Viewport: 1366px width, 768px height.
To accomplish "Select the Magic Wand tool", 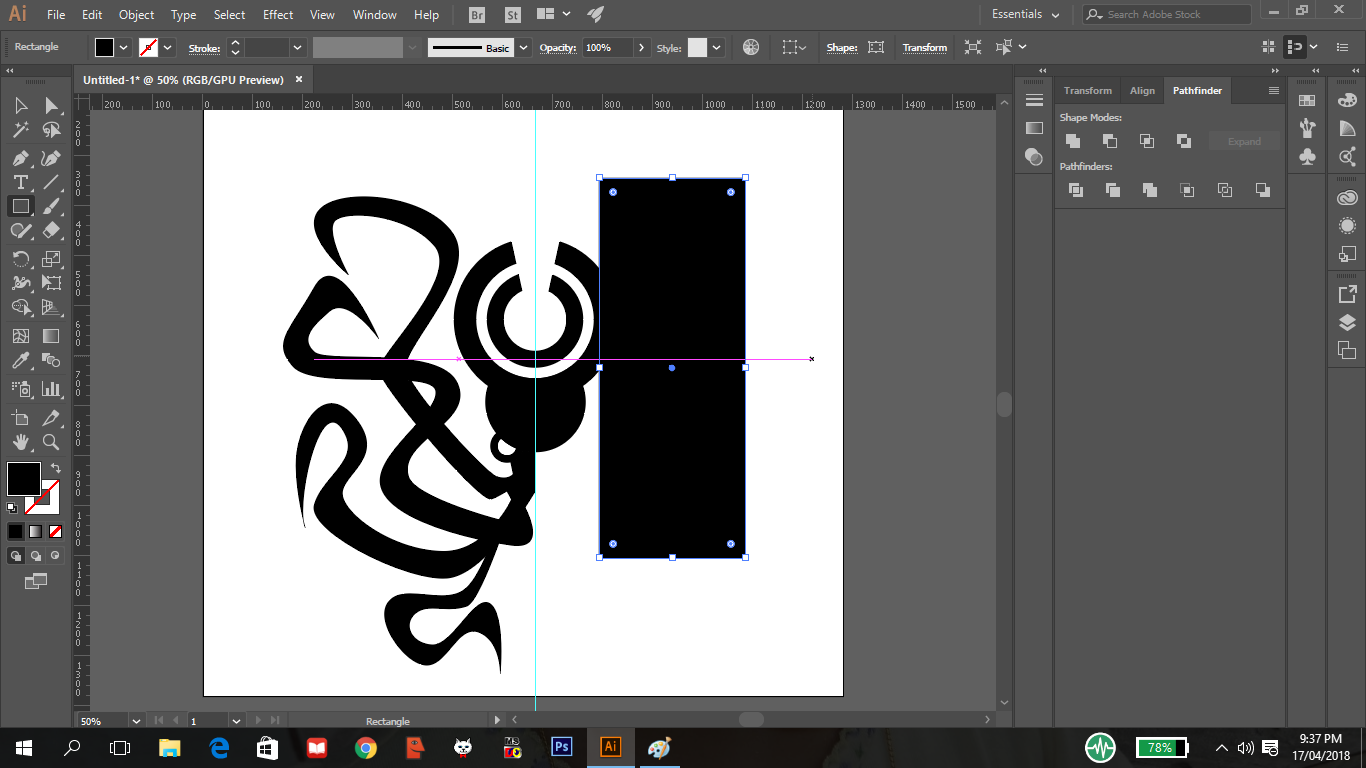I will click(x=20, y=131).
